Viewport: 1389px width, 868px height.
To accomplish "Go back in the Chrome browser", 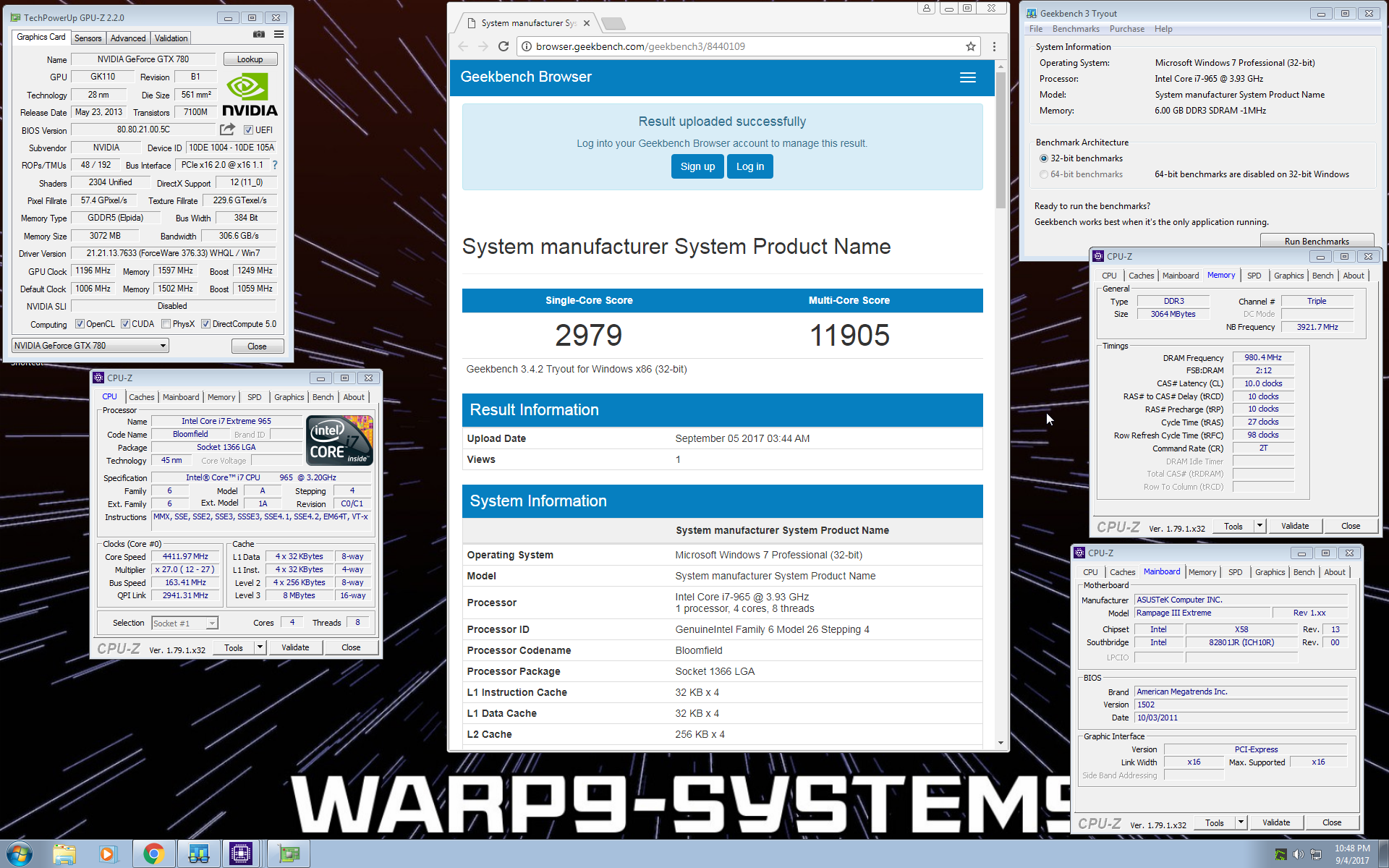I will point(464,46).
